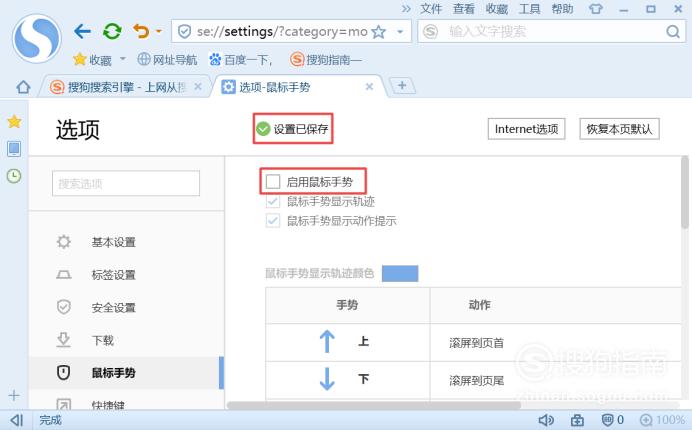
Task: Go back with the blue arrow
Action: [x=82, y=31]
